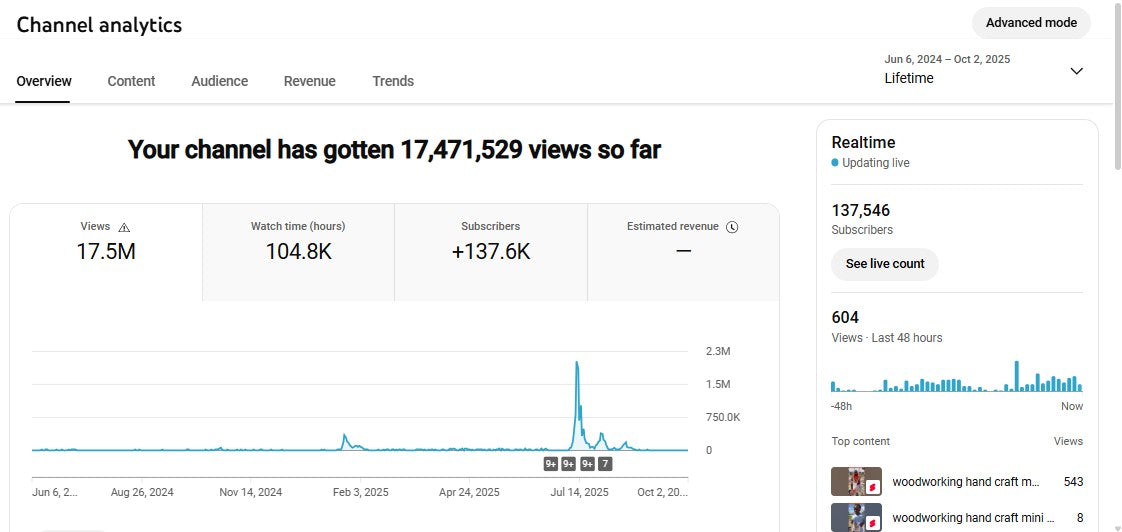Click the Advanced mode button

coord(1031,23)
